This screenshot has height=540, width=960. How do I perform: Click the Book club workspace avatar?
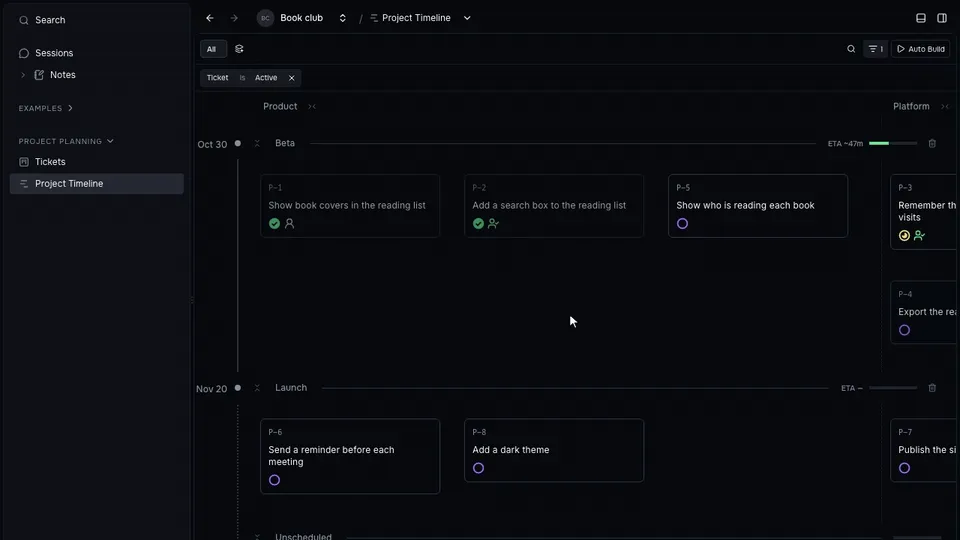(x=265, y=18)
